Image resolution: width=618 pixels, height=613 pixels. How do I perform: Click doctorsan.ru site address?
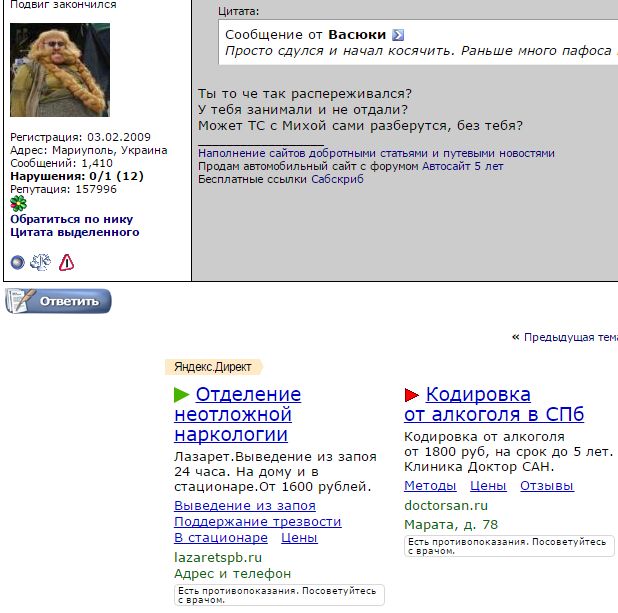click(446, 505)
